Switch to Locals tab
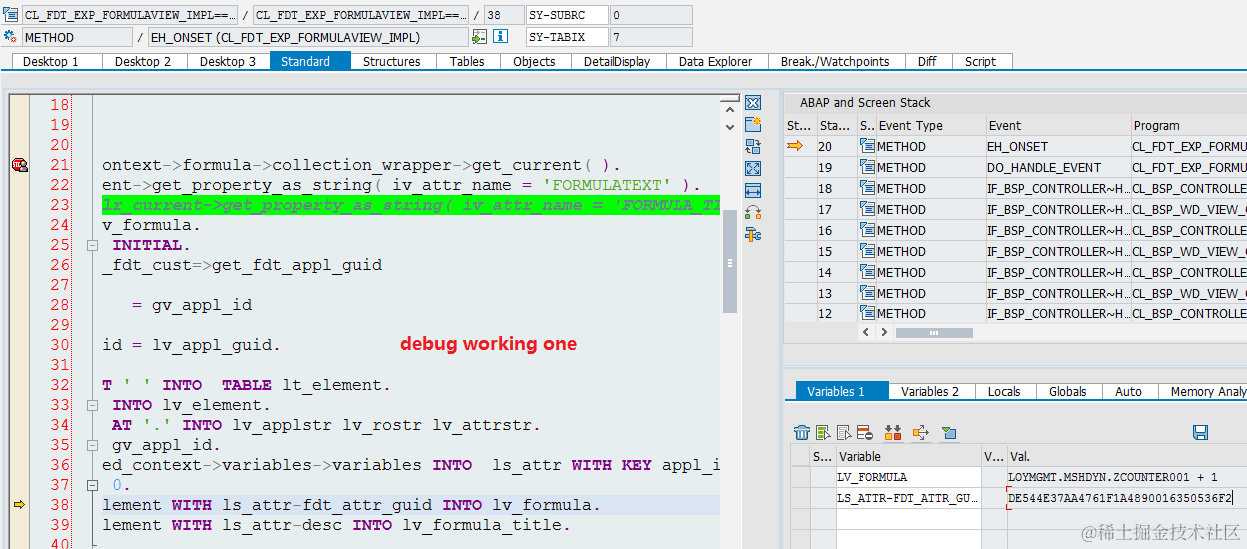 coord(1004,391)
